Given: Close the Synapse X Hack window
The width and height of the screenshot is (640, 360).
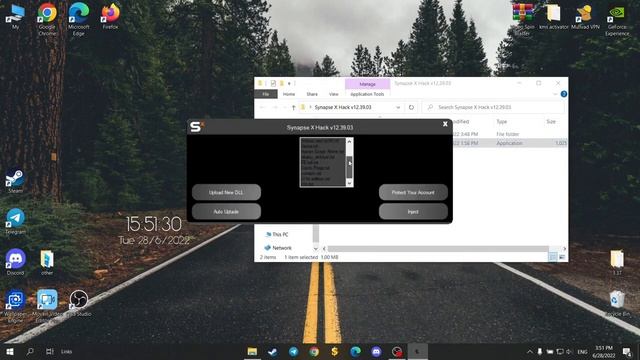Looking at the screenshot, I should coord(445,124).
